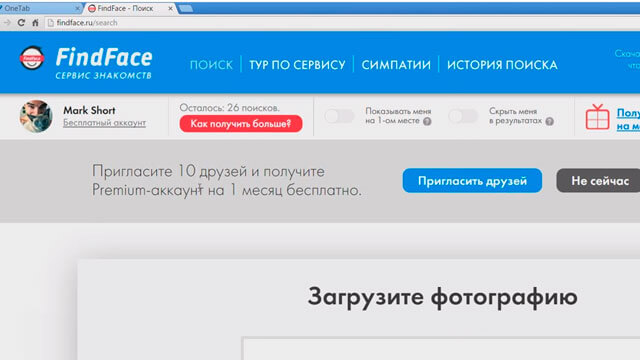Click 'Пригласить друзей' button
This screenshot has height=360, width=640.
click(x=472, y=180)
